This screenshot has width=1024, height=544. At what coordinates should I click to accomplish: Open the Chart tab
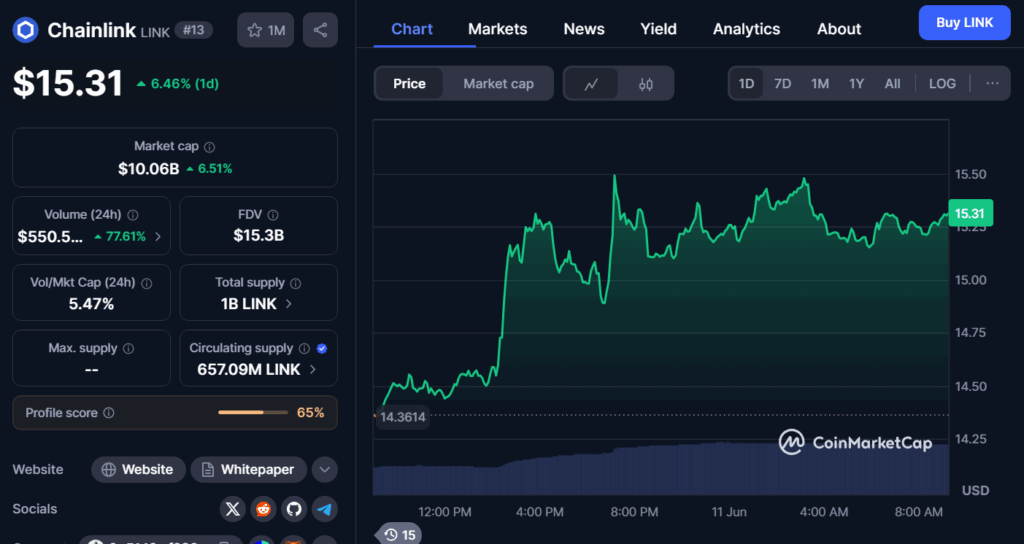click(412, 29)
